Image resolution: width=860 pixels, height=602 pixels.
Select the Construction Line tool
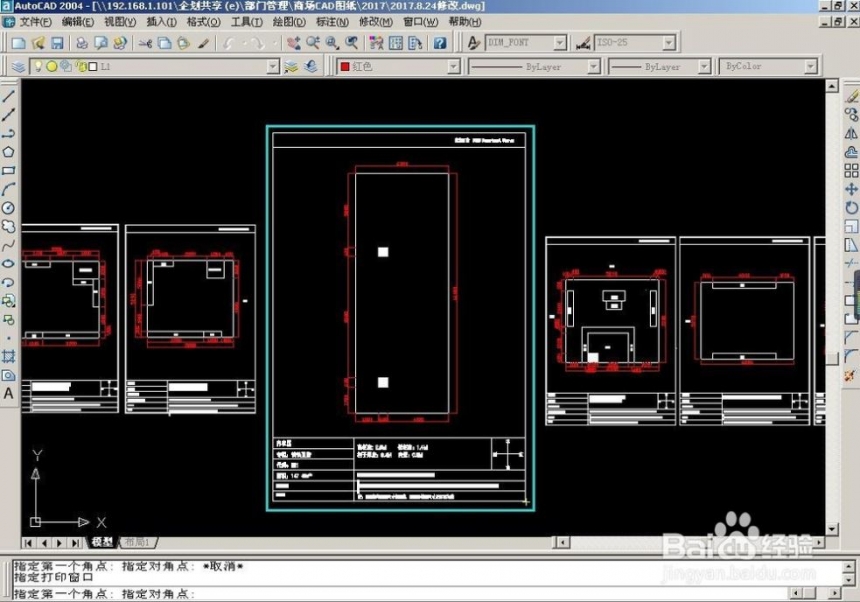pyautogui.click(x=9, y=115)
